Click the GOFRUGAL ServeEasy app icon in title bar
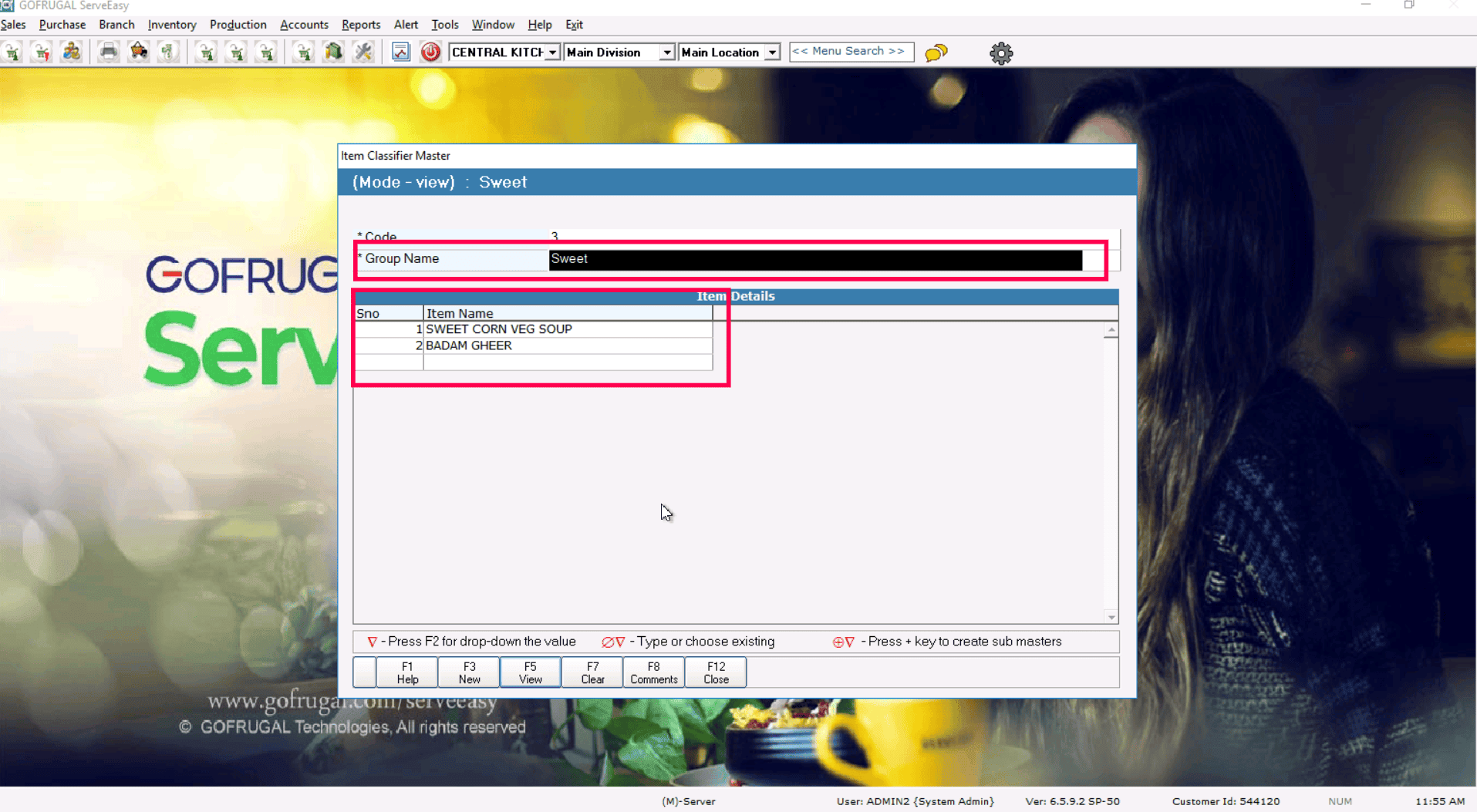This screenshot has height=812, width=1477. (7, 5)
